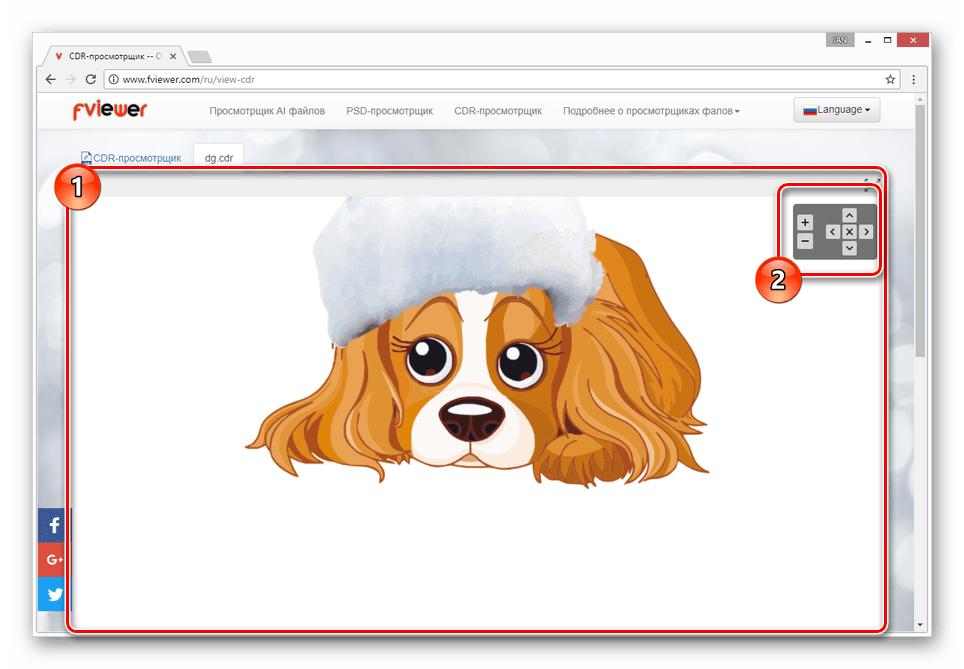Image resolution: width=964 pixels, height=669 pixels.
Task: Zoom in with the plus button
Action: coord(805,222)
